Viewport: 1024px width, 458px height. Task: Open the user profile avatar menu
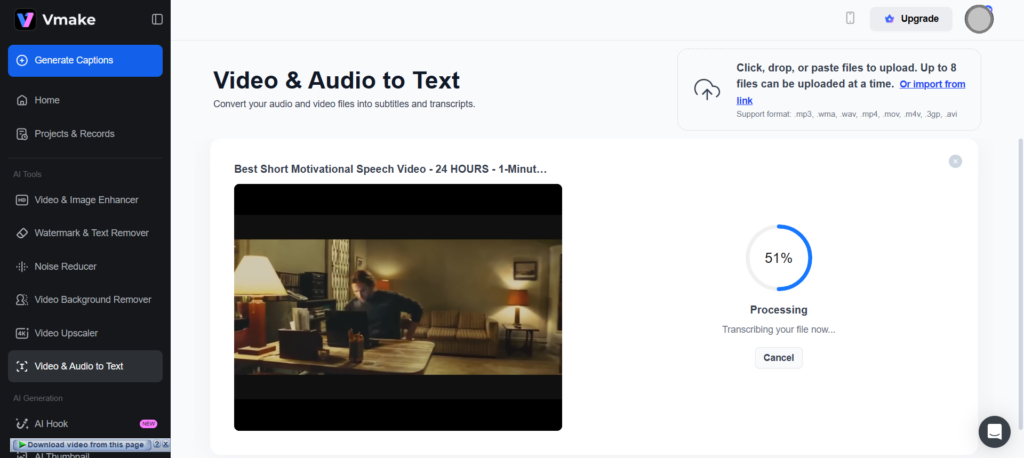tap(978, 19)
